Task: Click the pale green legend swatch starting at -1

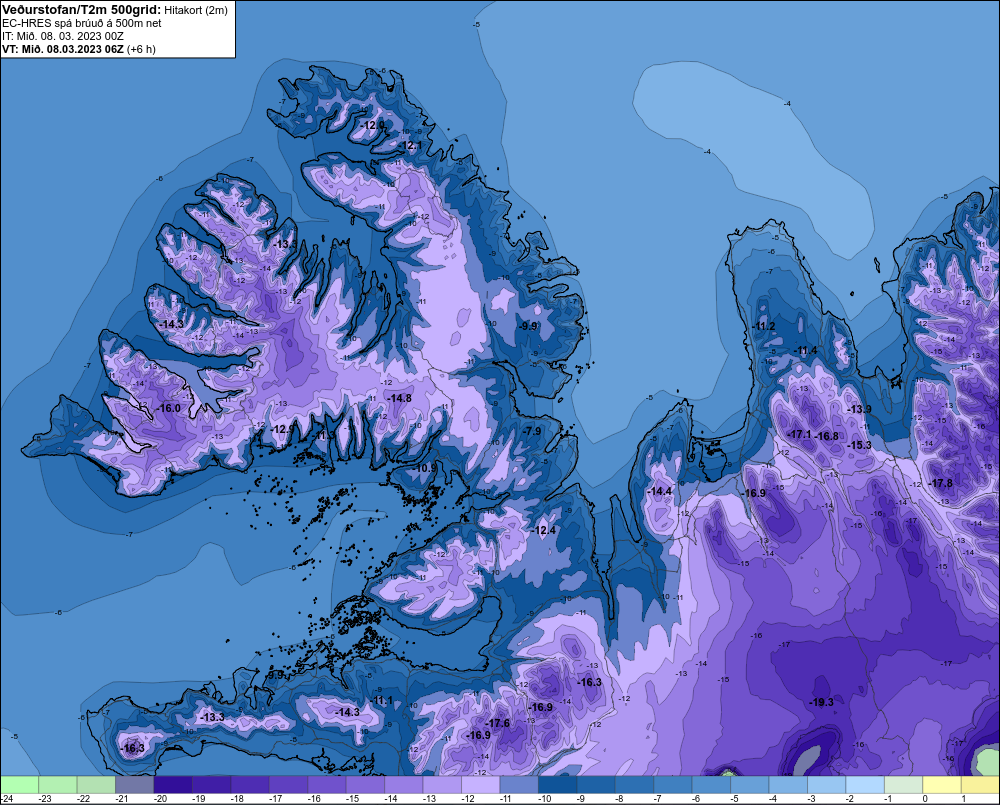Action: pyautogui.click(x=904, y=784)
